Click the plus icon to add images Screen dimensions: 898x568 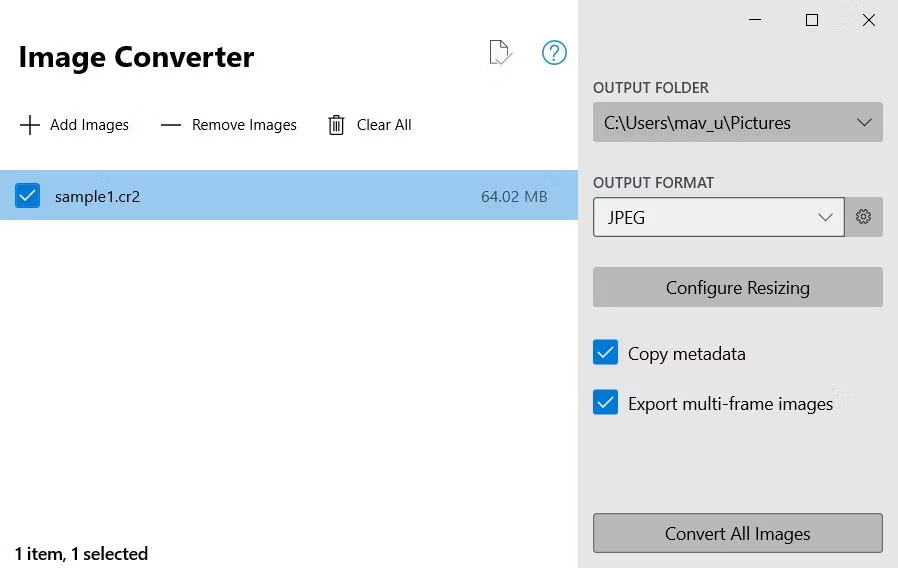pos(30,125)
